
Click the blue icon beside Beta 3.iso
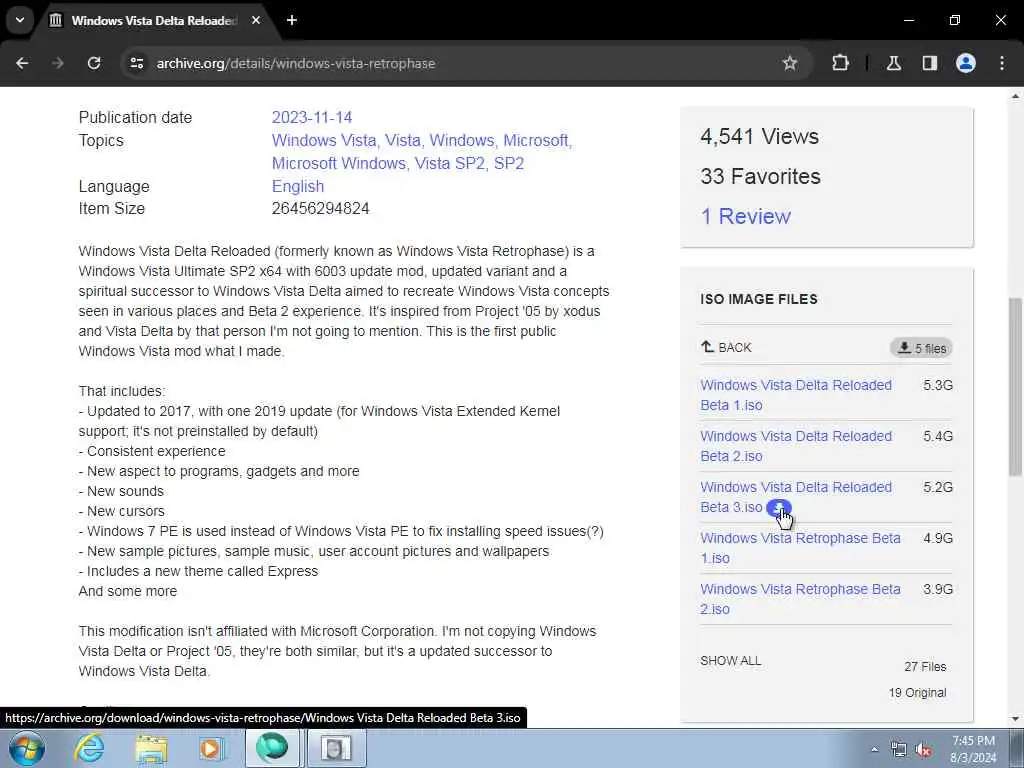click(778, 507)
